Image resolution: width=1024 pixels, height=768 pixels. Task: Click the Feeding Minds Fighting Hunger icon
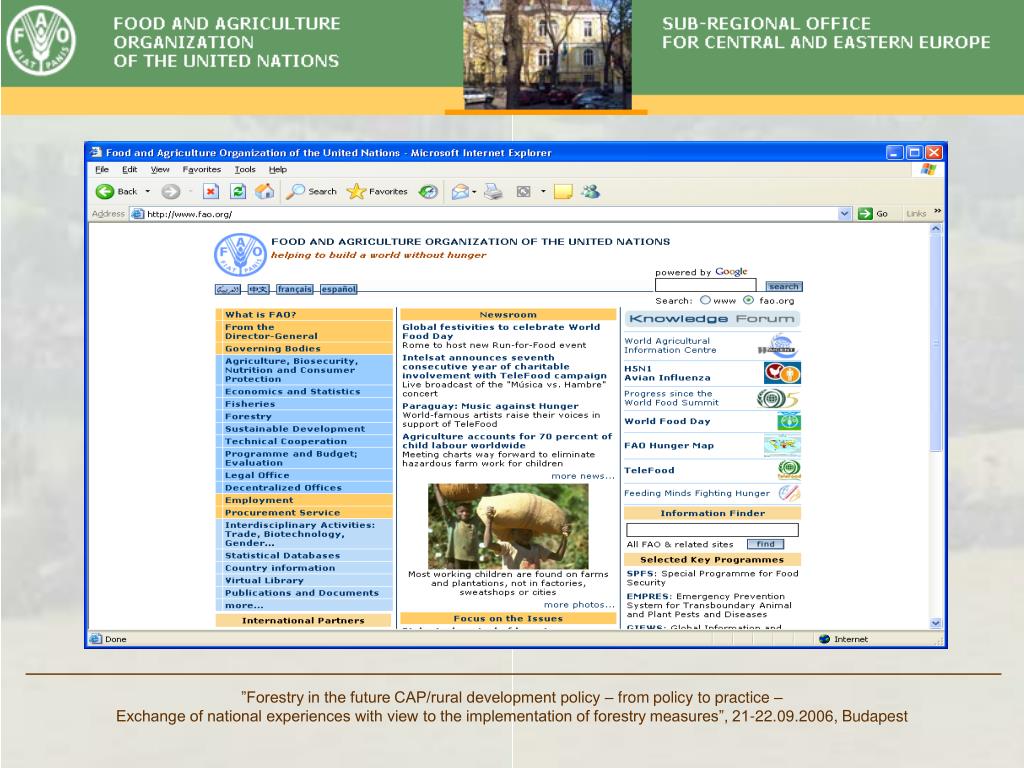coord(789,493)
